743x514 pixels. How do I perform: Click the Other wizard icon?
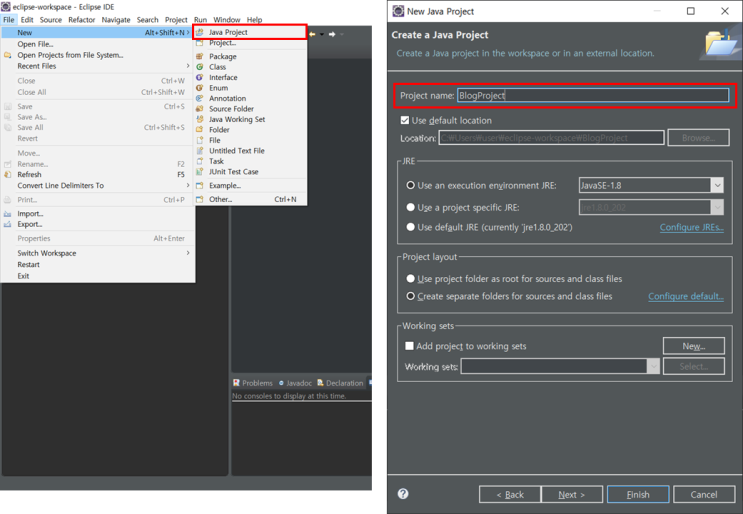point(200,199)
